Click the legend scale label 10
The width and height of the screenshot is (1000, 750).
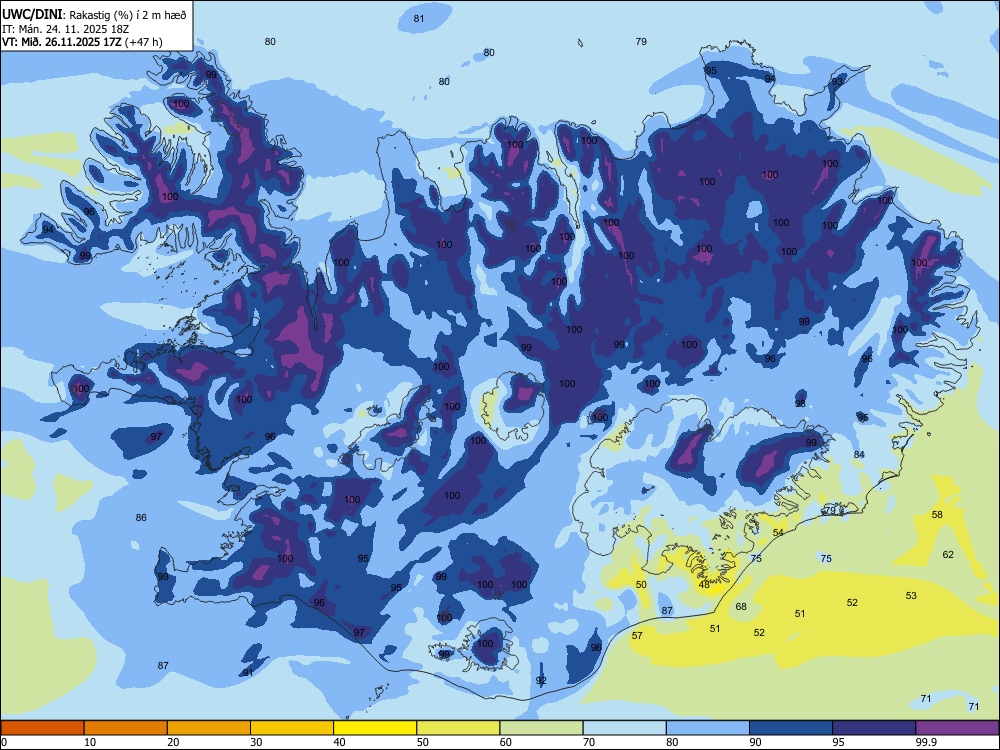(x=91, y=742)
